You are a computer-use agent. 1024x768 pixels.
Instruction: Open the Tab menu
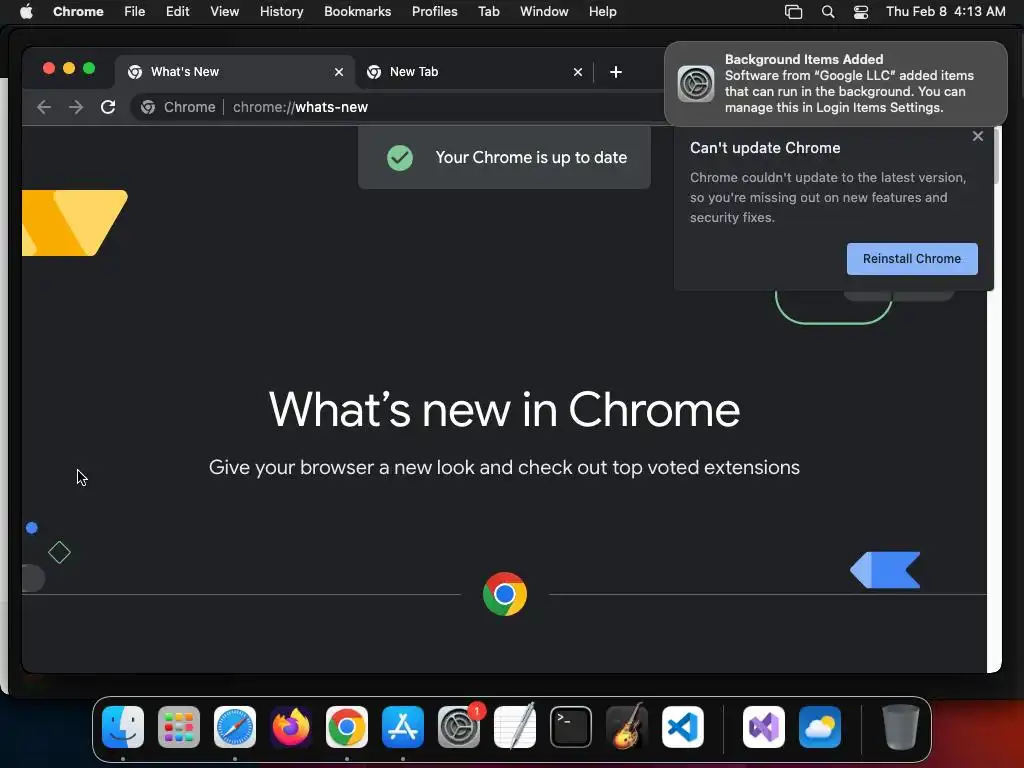(488, 12)
